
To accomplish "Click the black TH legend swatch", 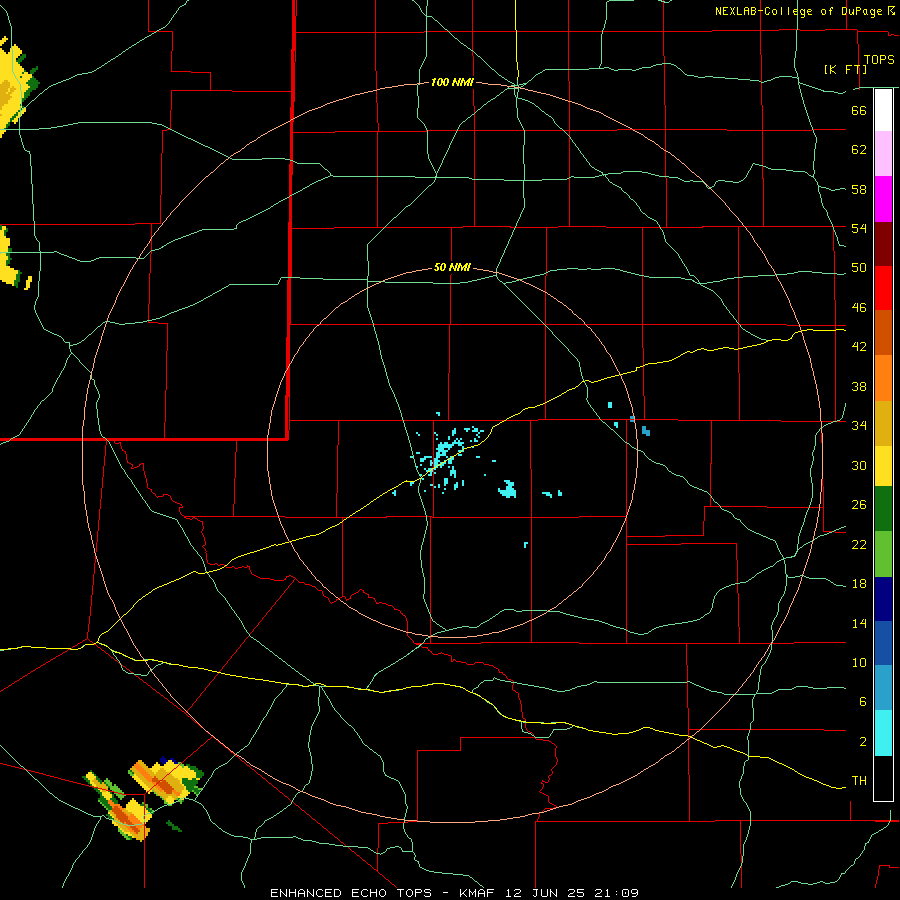I will tap(883, 778).
